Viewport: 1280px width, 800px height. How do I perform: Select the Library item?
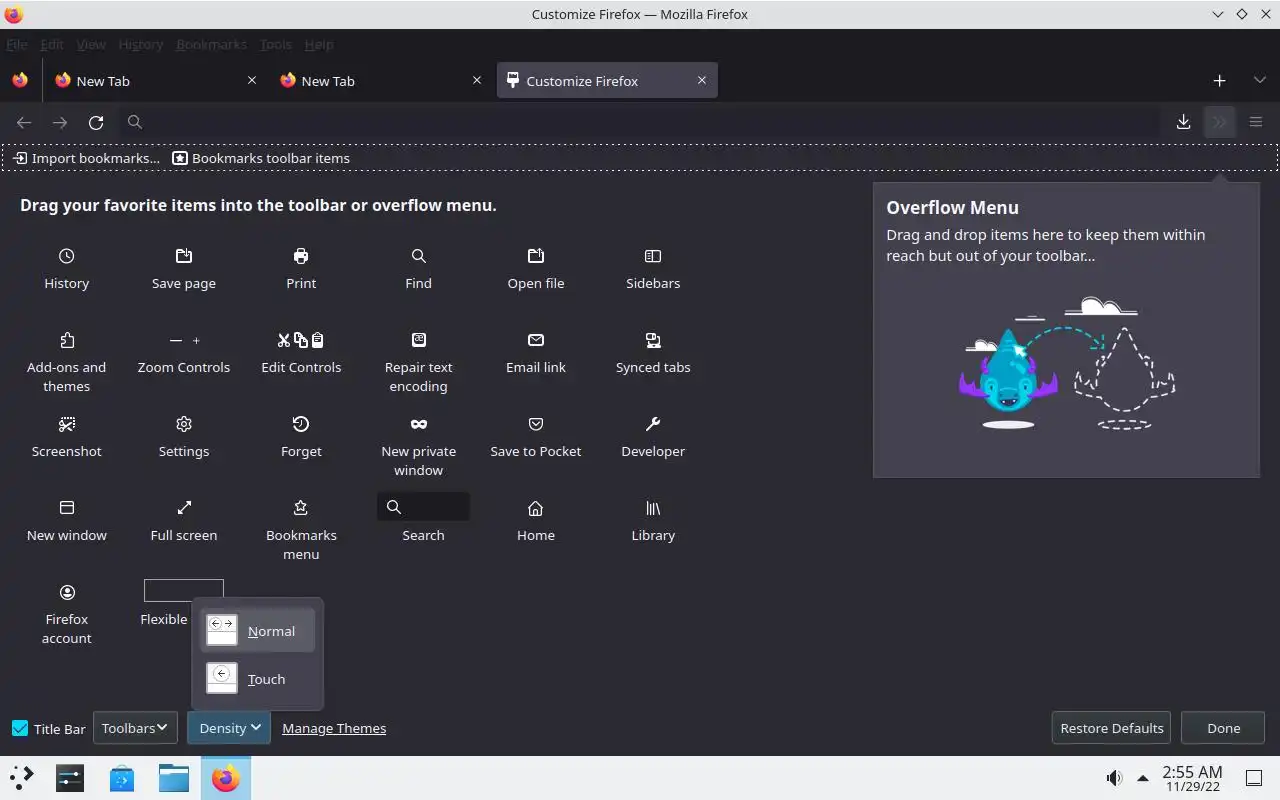tap(653, 521)
